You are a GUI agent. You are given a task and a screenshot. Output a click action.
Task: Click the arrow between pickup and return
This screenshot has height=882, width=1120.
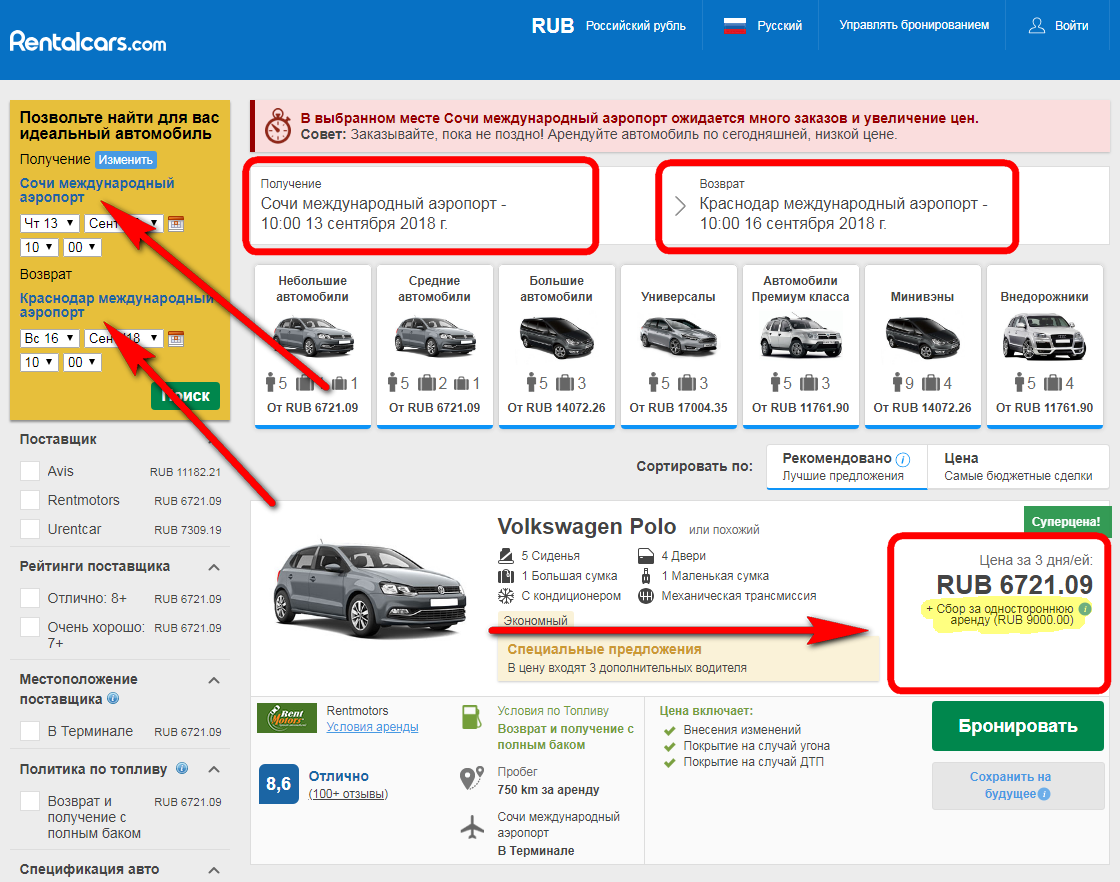pyautogui.click(x=680, y=206)
